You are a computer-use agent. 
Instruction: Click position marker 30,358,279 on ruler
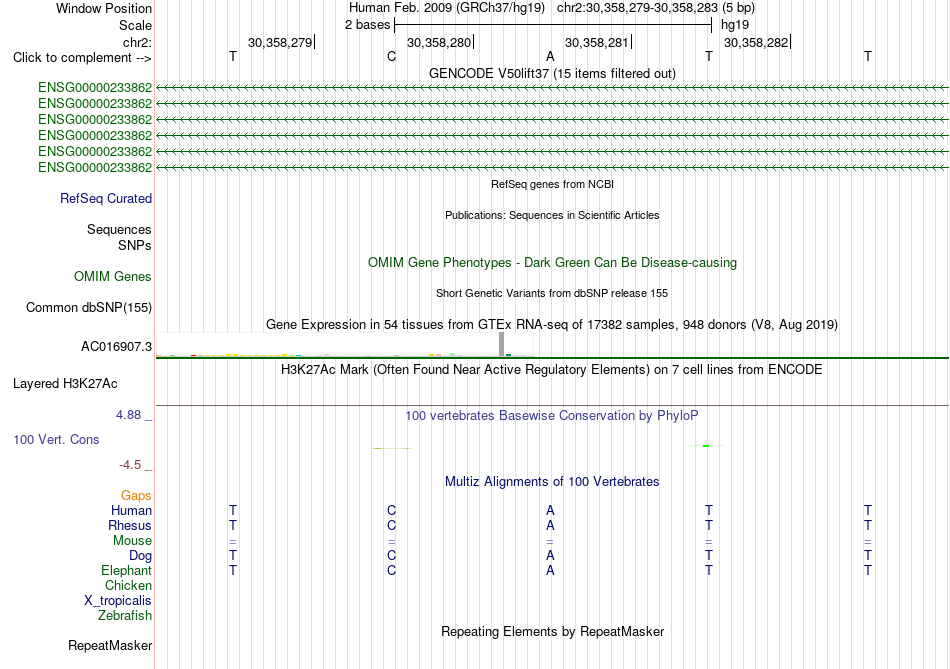click(280, 42)
